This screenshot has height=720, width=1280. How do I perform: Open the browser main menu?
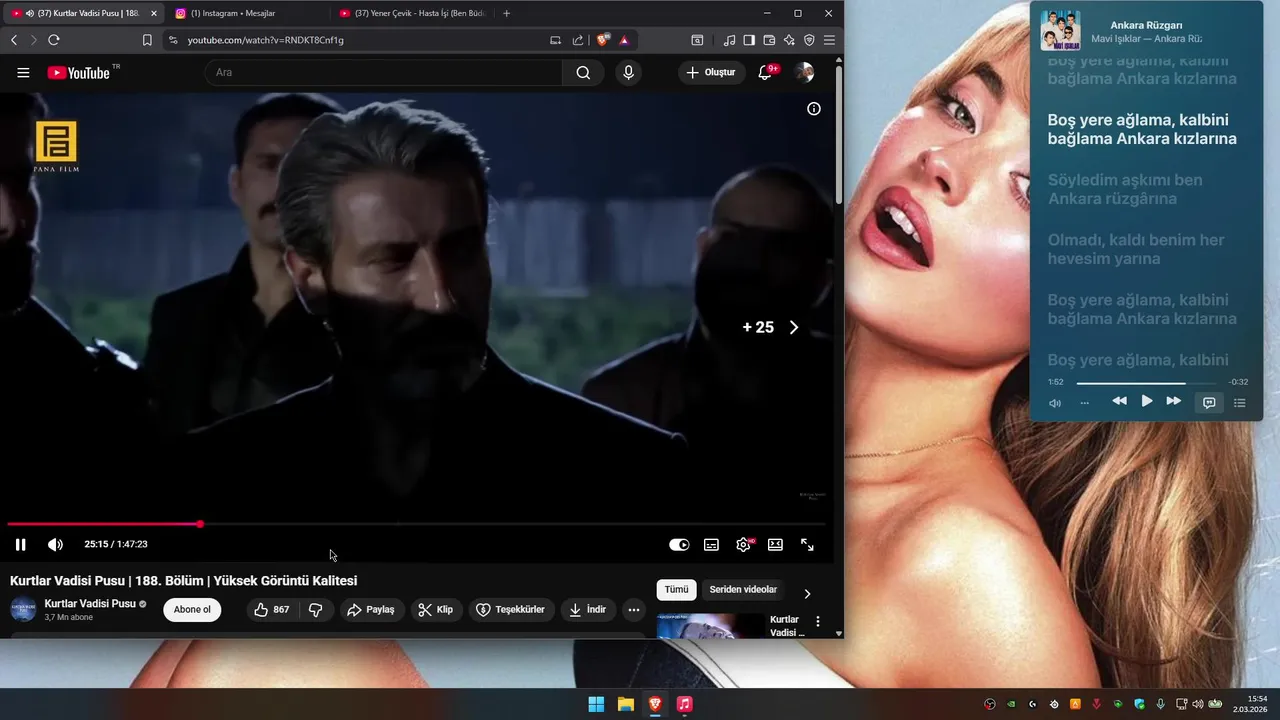coord(829,40)
